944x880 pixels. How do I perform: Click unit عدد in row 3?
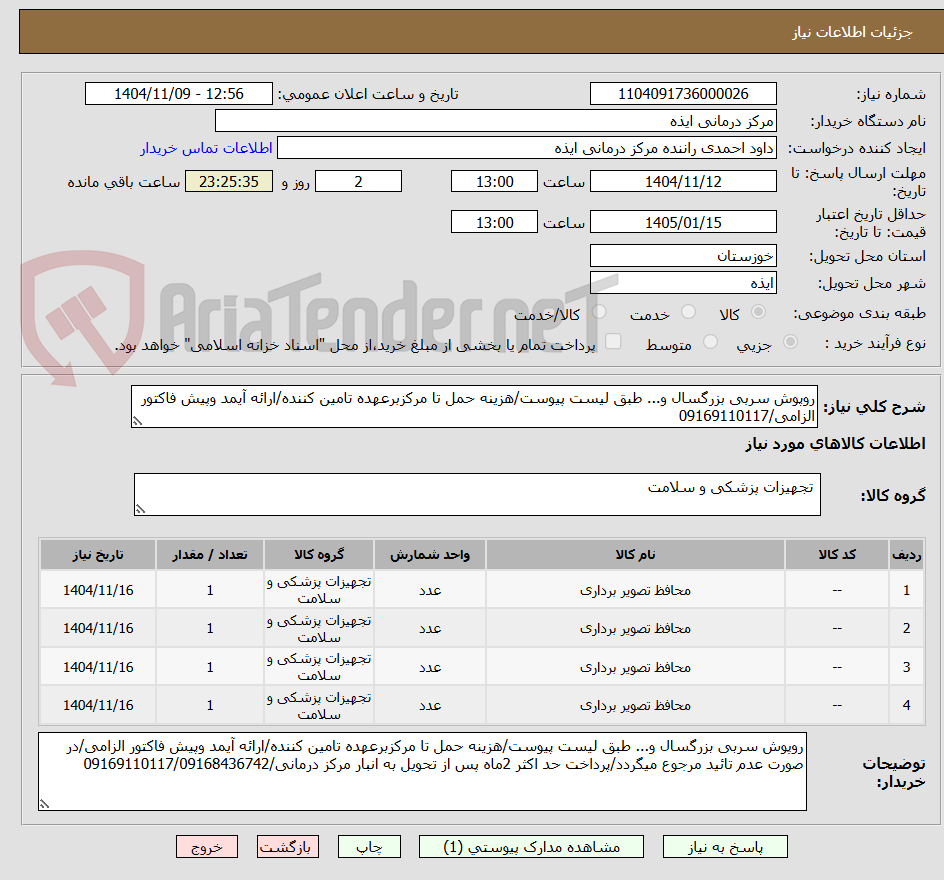tap(430, 668)
